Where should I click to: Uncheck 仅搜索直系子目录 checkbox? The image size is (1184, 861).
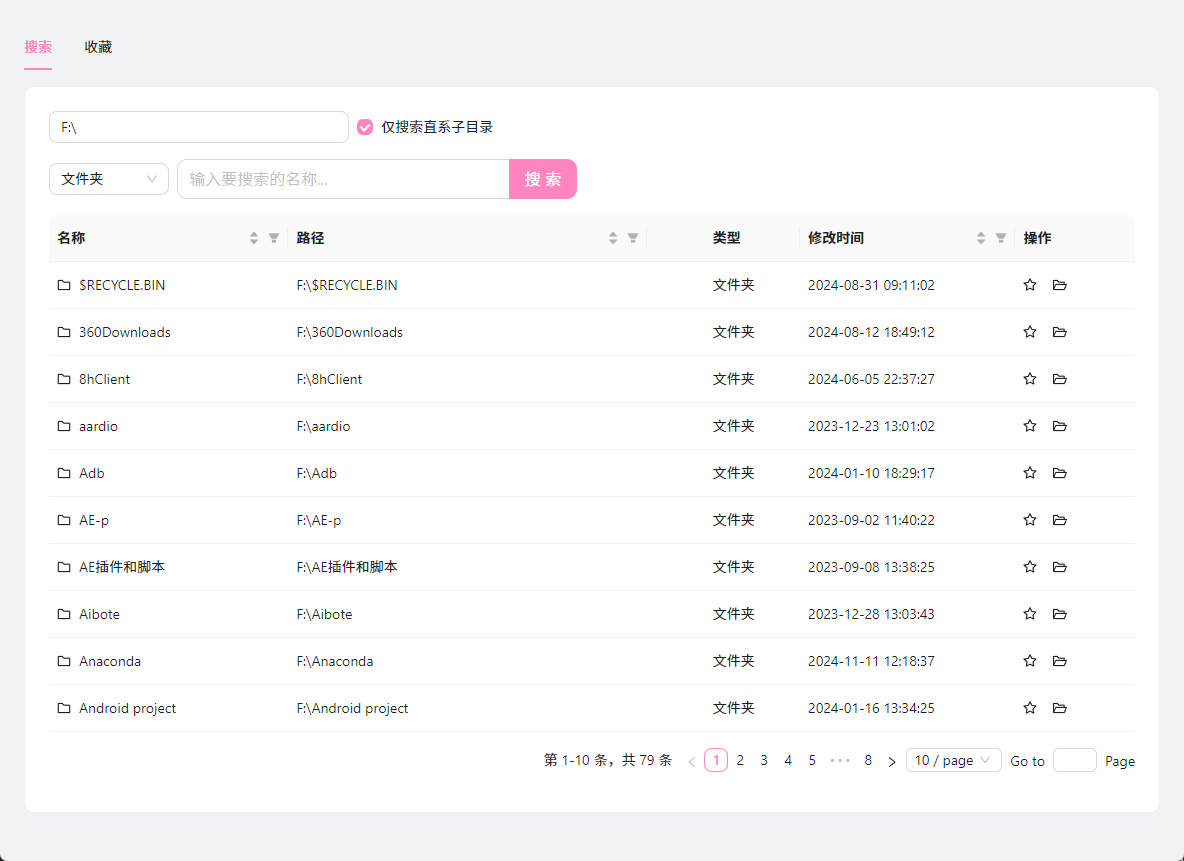click(365, 127)
